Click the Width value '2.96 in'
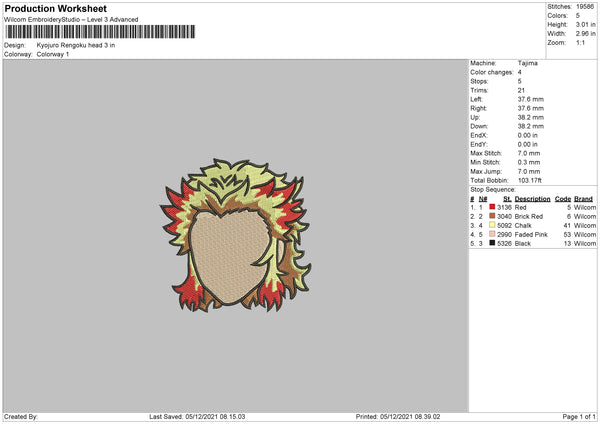The image size is (600, 424). (586, 34)
